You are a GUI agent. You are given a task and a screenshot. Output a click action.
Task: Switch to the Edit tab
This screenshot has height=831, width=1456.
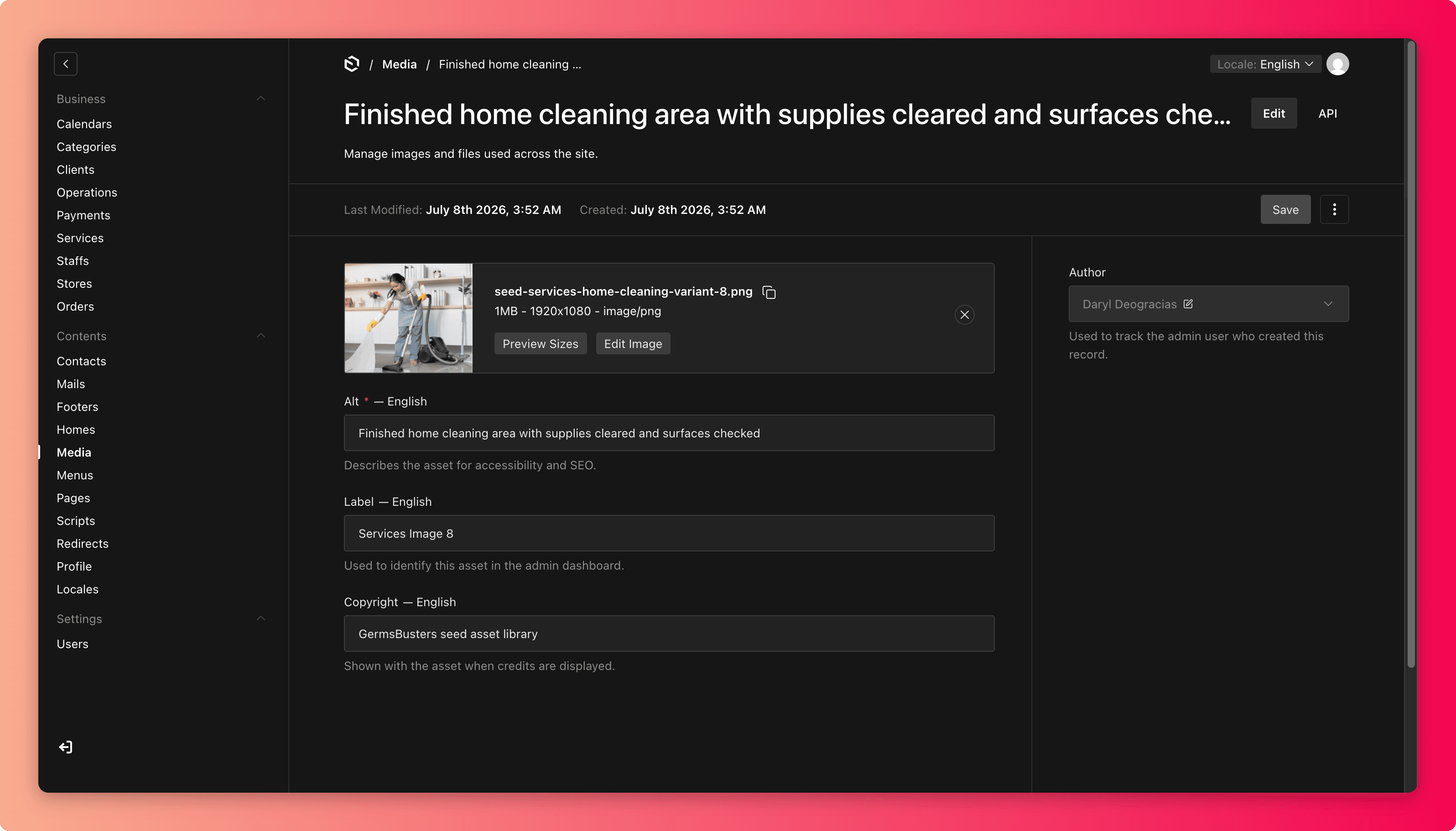click(1274, 113)
